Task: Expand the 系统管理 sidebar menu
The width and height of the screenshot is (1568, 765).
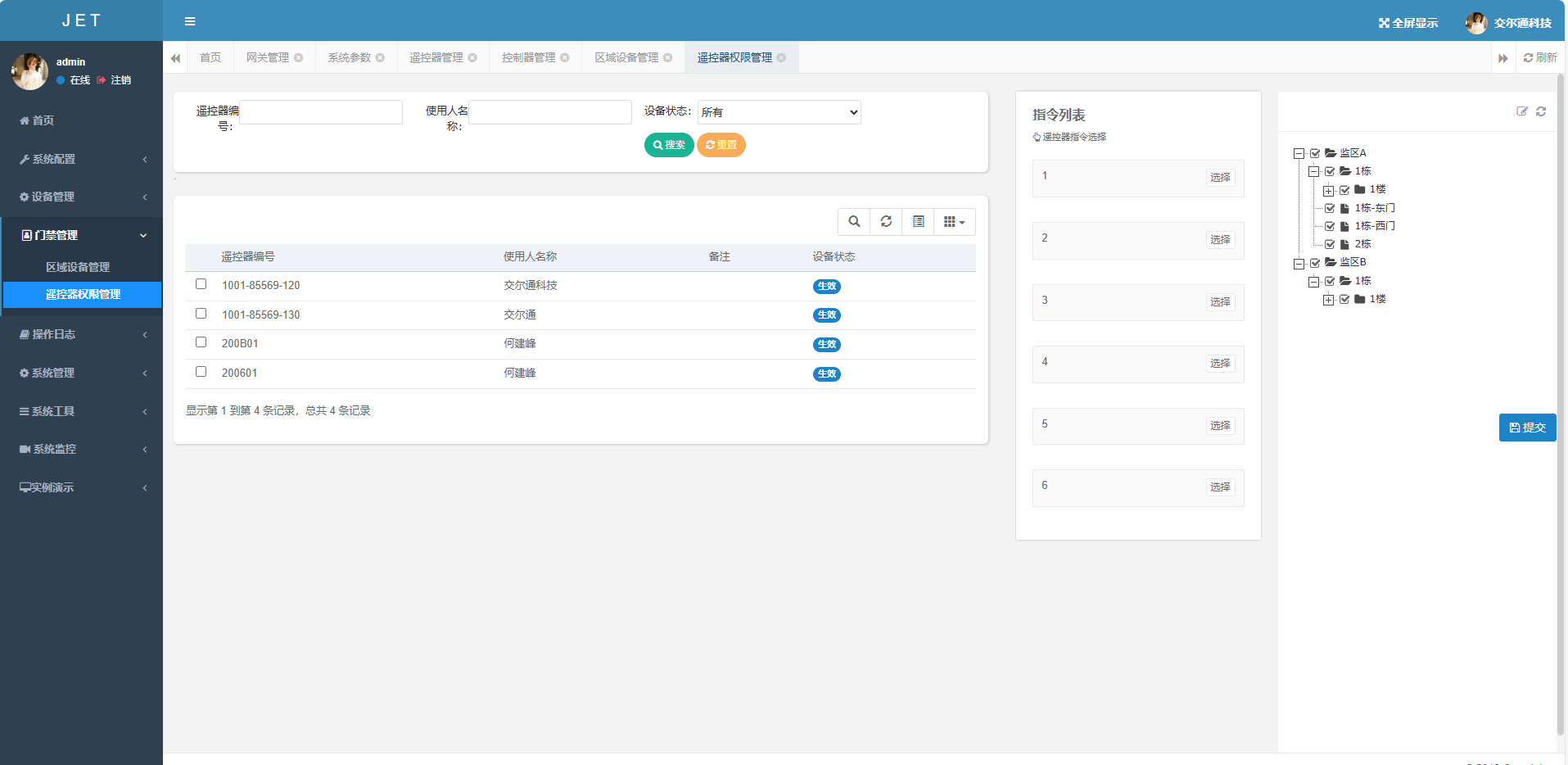Action: (x=82, y=373)
